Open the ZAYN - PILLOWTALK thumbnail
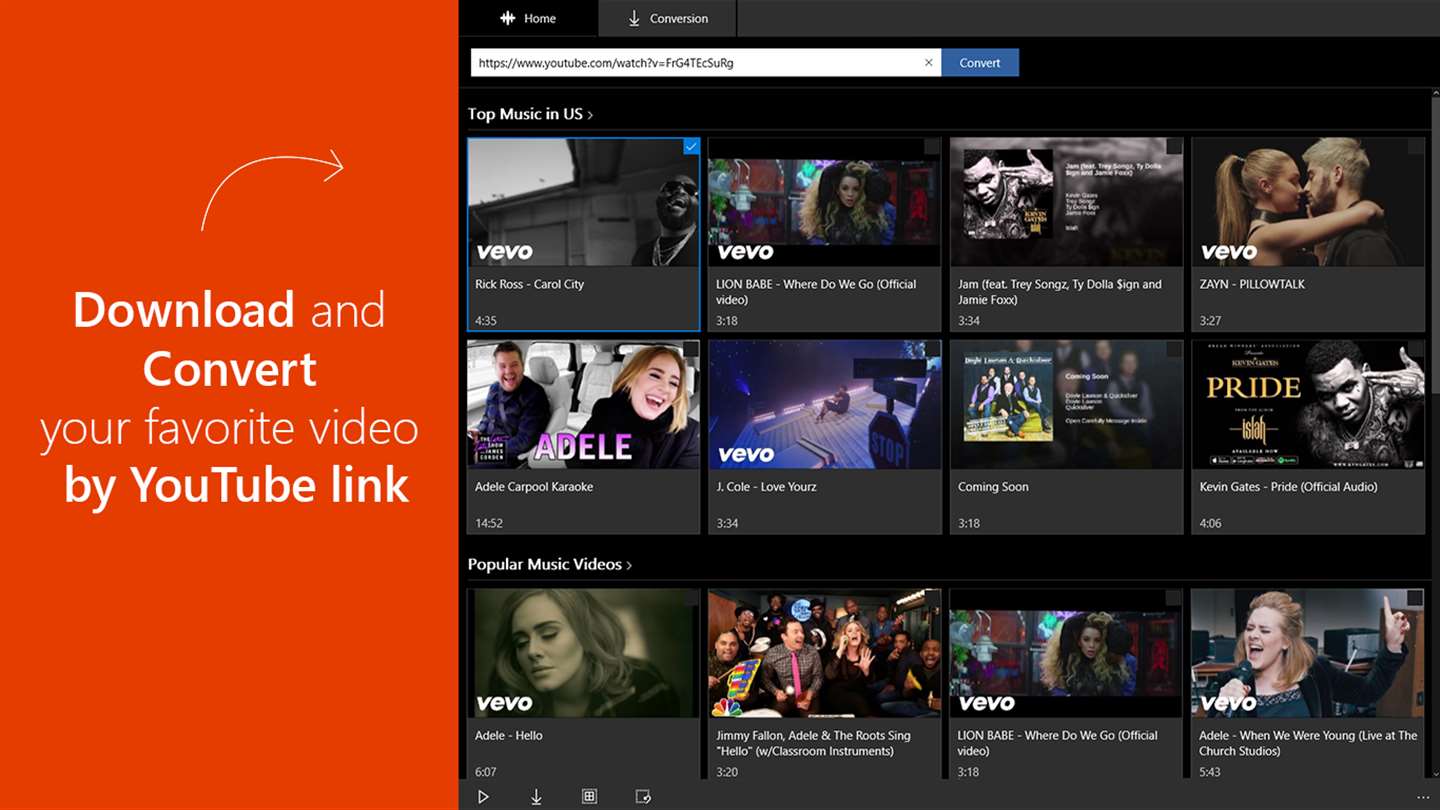 coord(1308,202)
